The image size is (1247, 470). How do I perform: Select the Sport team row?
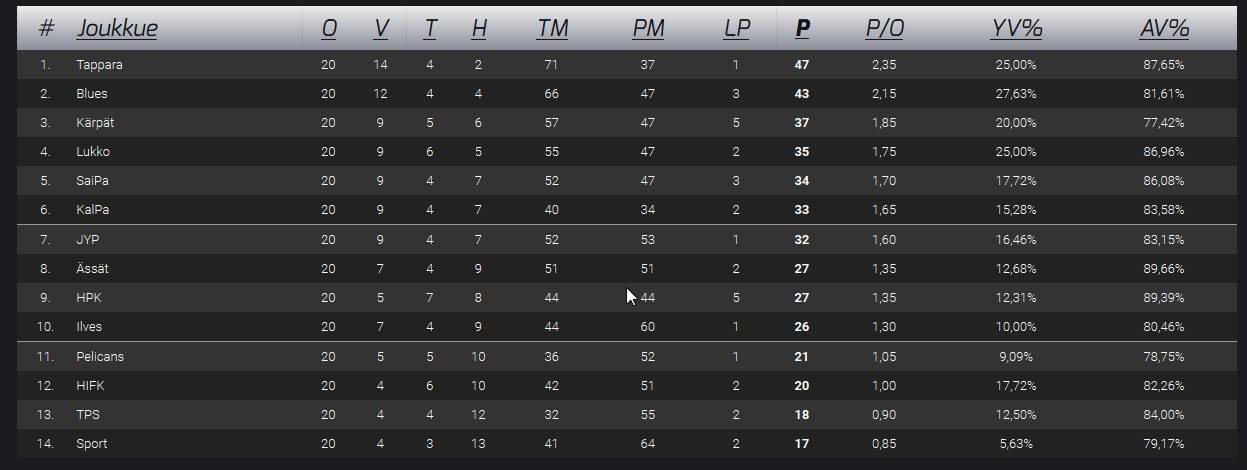click(x=92, y=444)
